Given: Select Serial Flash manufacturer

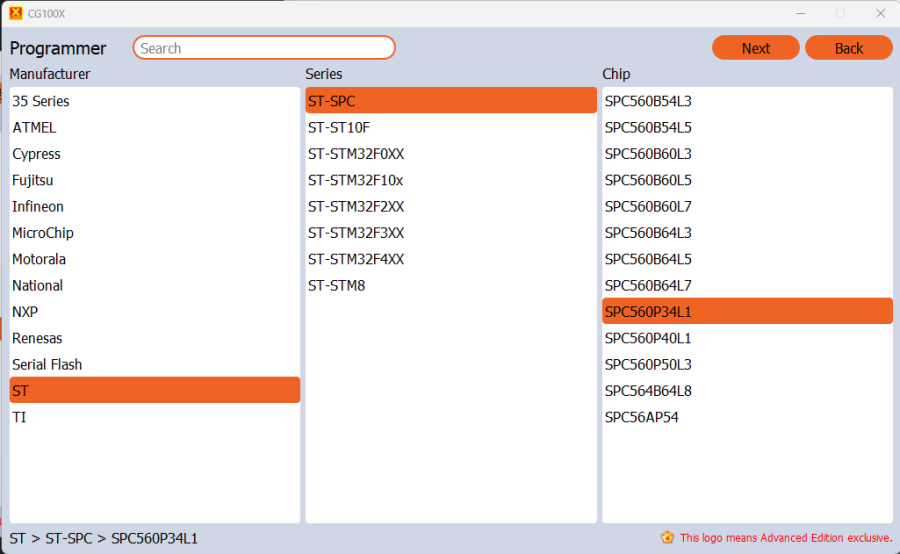Looking at the screenshot, I should pos(47,364).
